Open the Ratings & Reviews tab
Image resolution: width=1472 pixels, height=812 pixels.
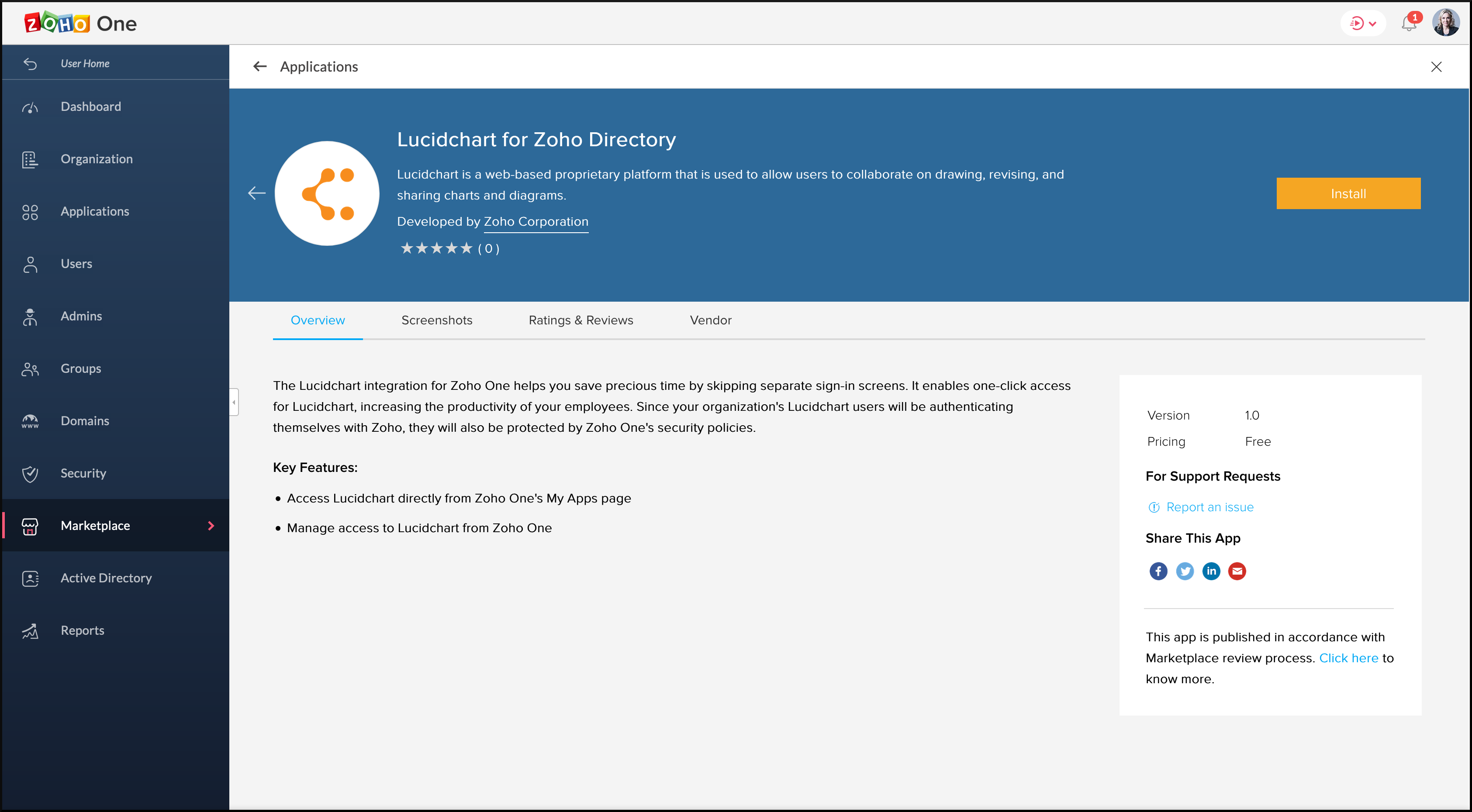581,320
